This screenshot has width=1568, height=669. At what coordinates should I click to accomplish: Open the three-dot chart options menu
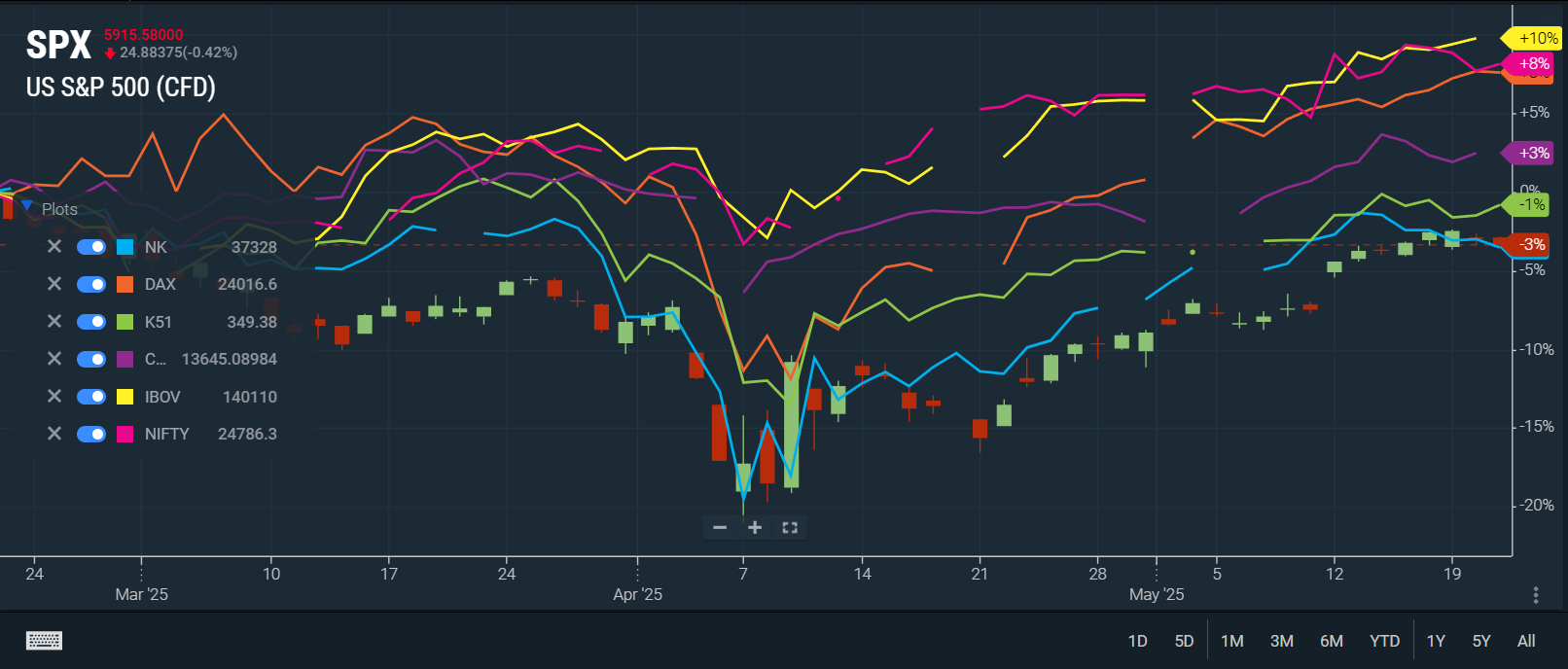point(1535,594)
